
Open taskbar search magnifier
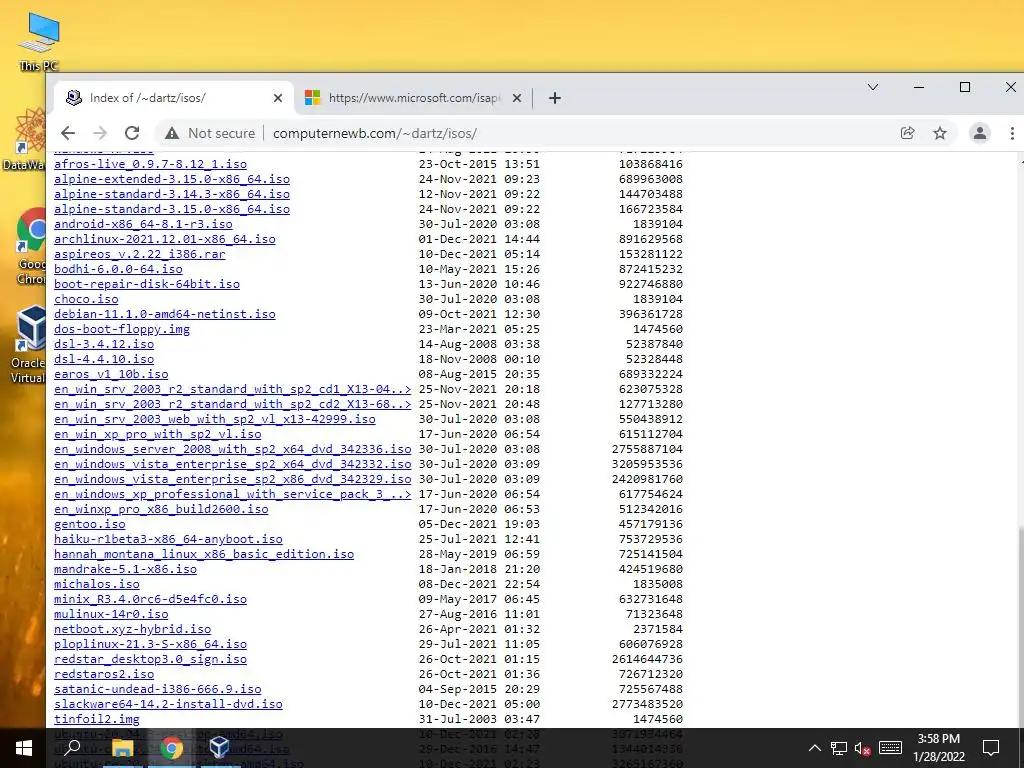tap(72, 748)
